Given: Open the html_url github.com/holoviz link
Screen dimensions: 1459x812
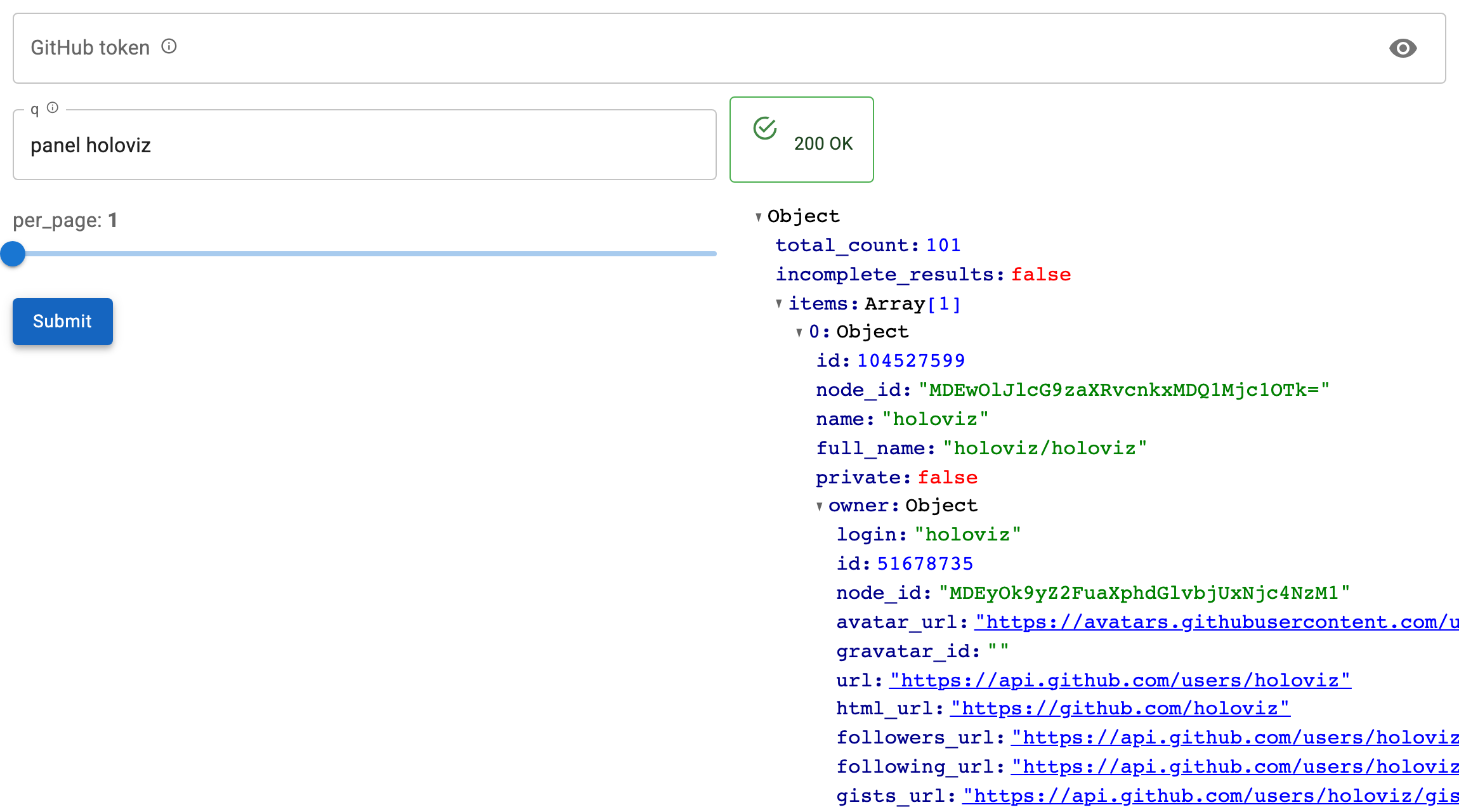Looking at the screenshot, I should coord(1120,709).
